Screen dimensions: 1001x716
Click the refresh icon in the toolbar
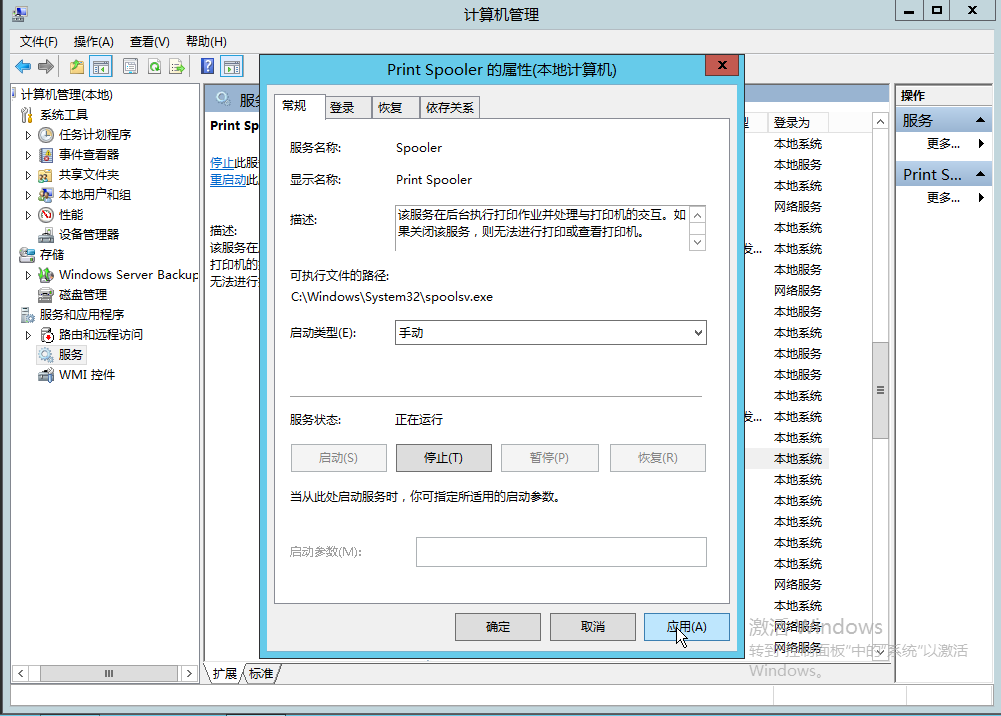tap(156, 66)
